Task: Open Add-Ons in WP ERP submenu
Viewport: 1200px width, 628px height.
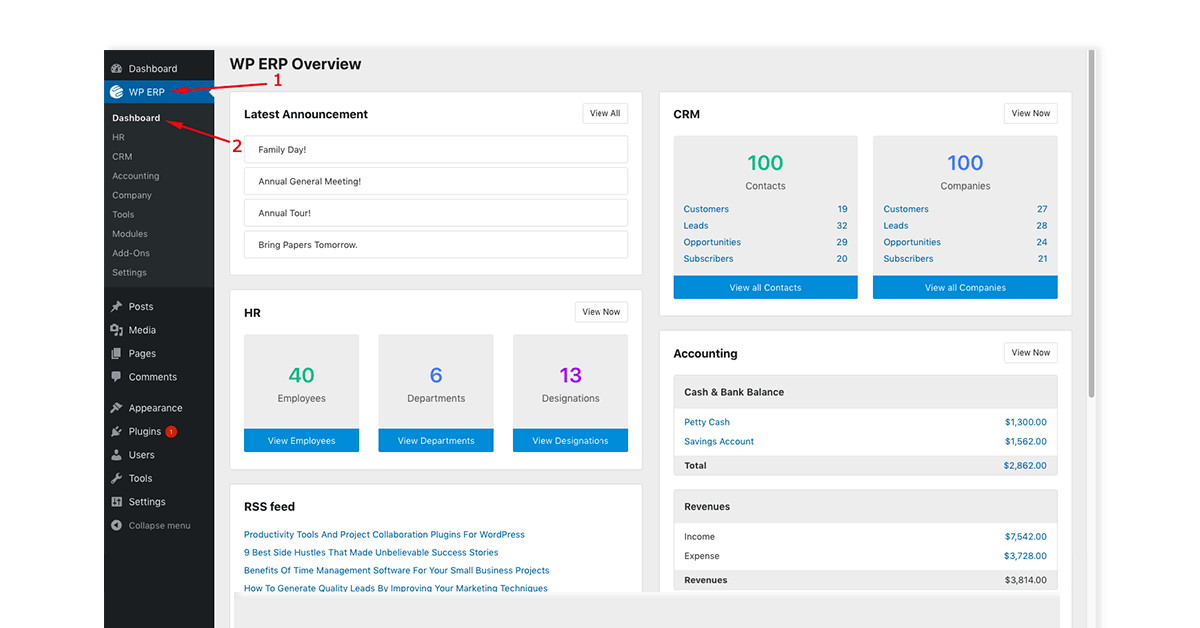Action: coord(131,254)
